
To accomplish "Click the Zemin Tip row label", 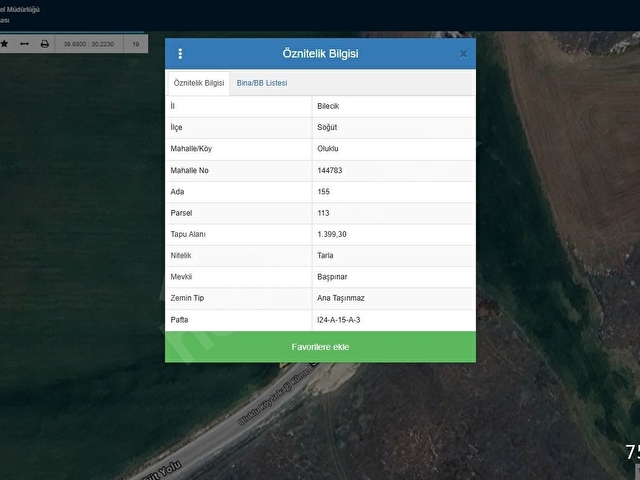I will [187, 298].
